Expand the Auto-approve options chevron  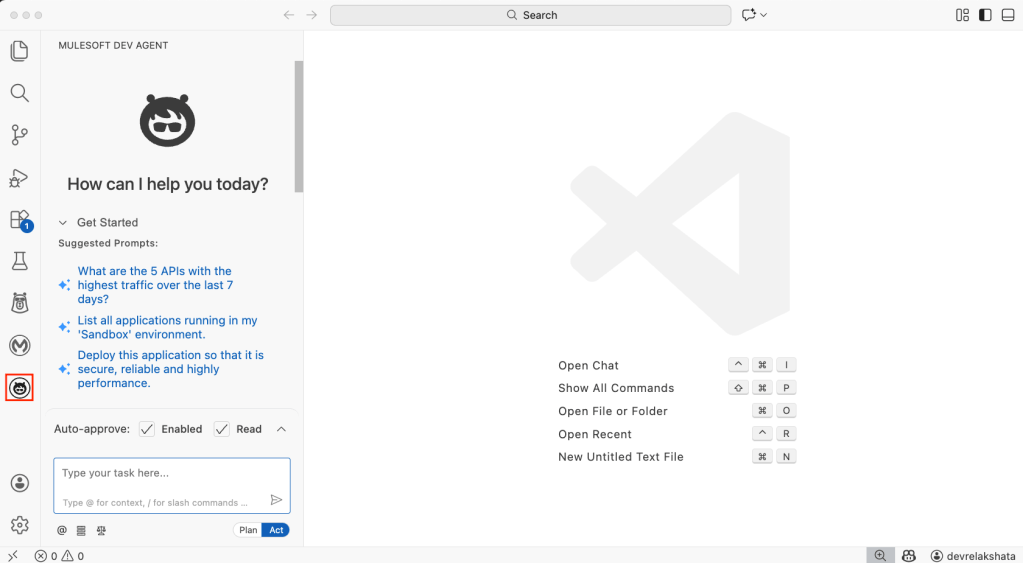[x=281, y=429]
